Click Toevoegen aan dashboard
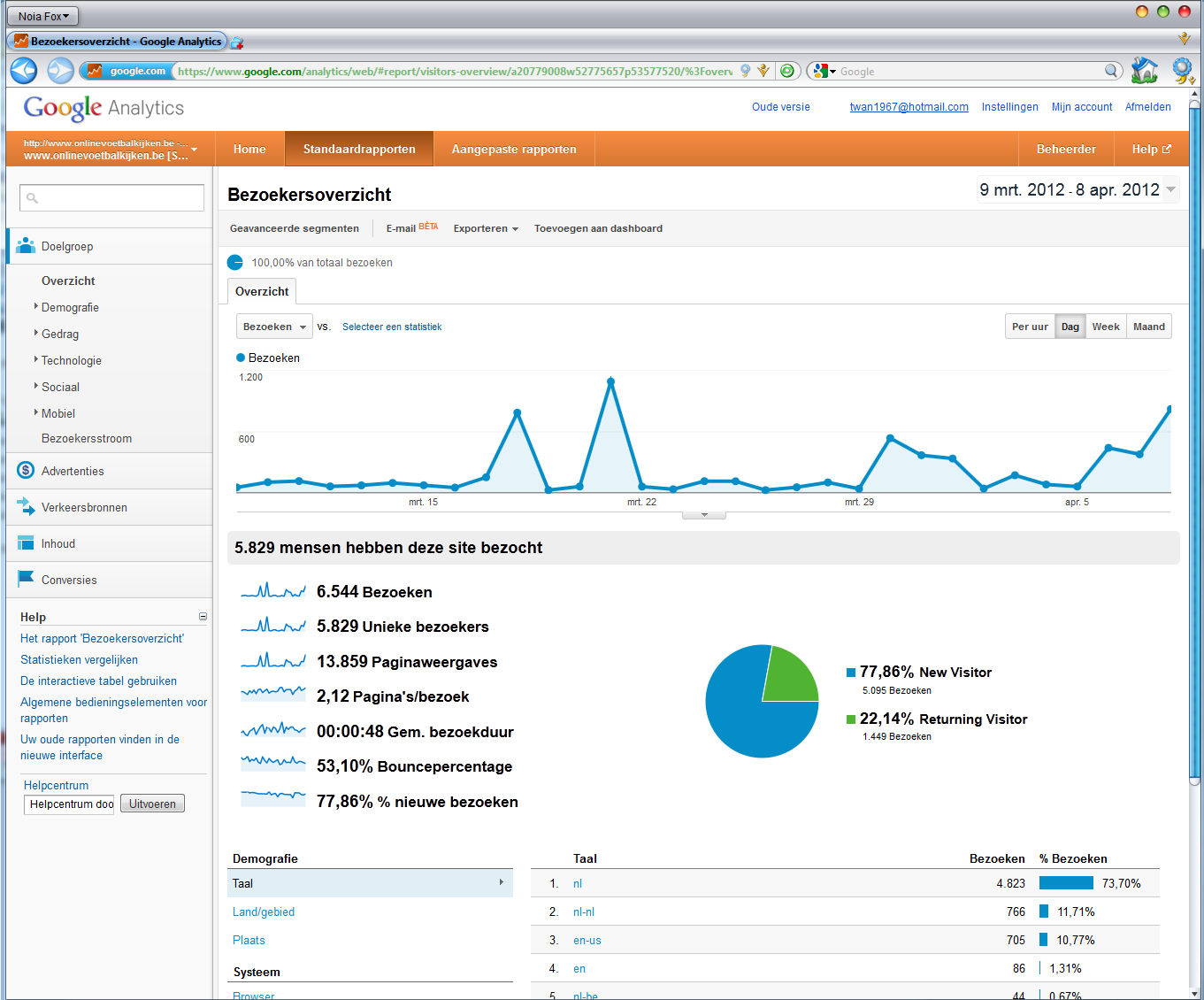Screen dimensions: 1204x1000 [x=598, y=228]
